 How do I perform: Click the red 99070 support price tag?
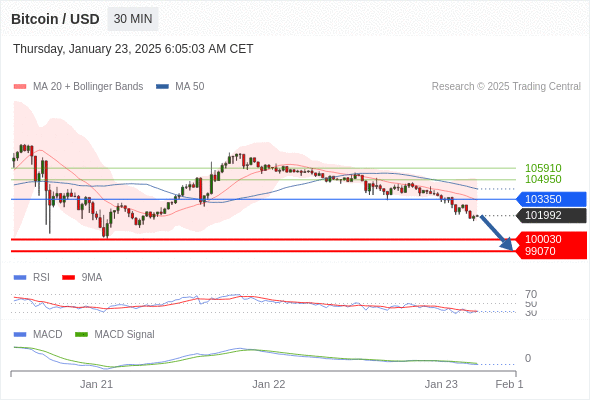tap(551, 251)
